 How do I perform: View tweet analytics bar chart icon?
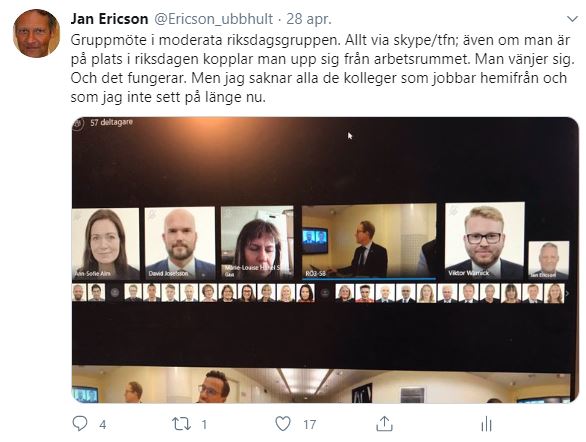pyautogui.click(x=486, y=424)
